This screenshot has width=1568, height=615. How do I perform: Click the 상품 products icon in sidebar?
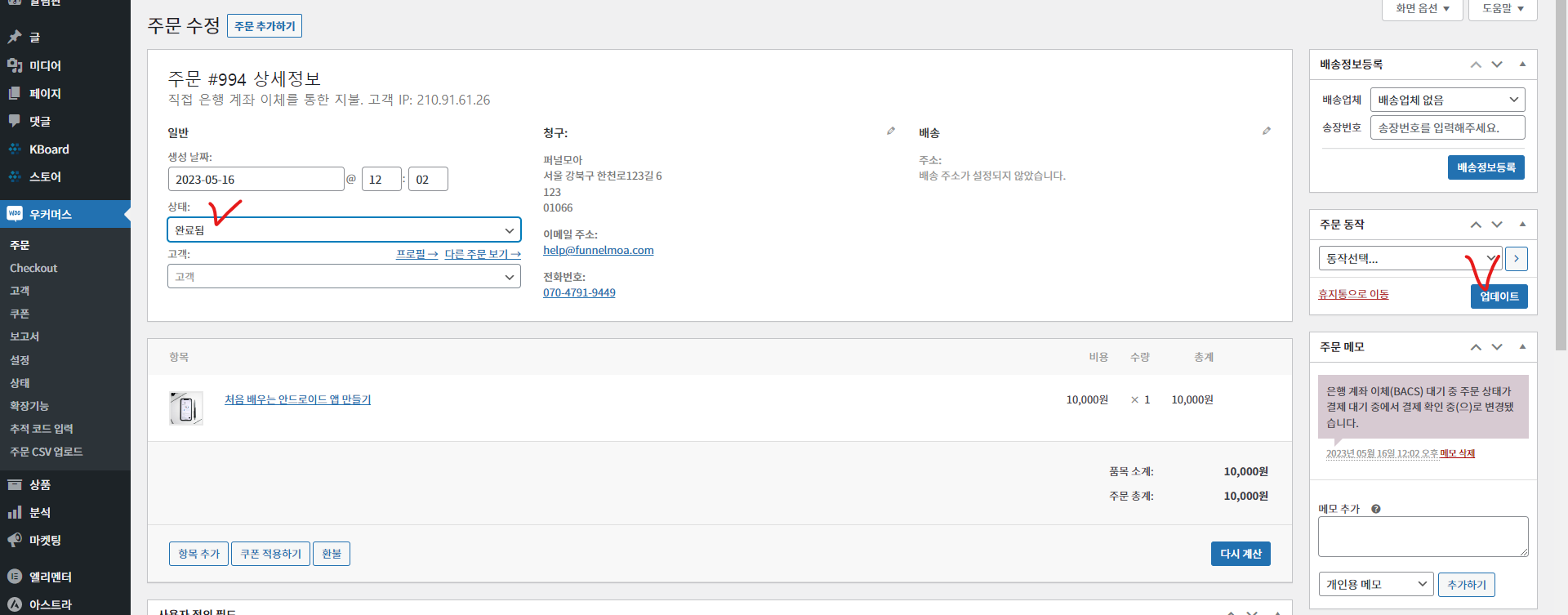(15, 484)
